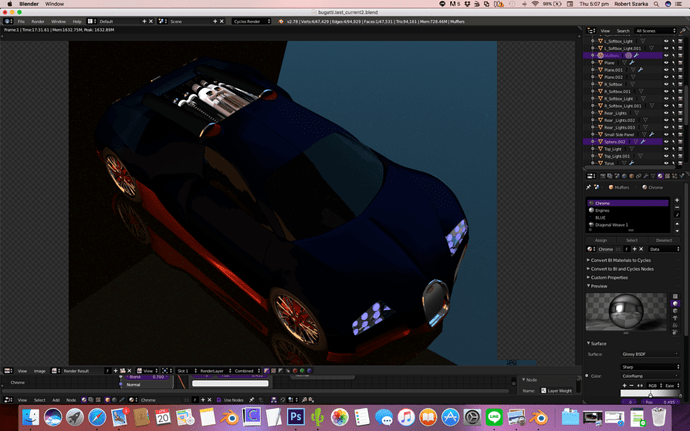Open Photoshop from the dock
The image size is (690, 431).
[296, 417]
